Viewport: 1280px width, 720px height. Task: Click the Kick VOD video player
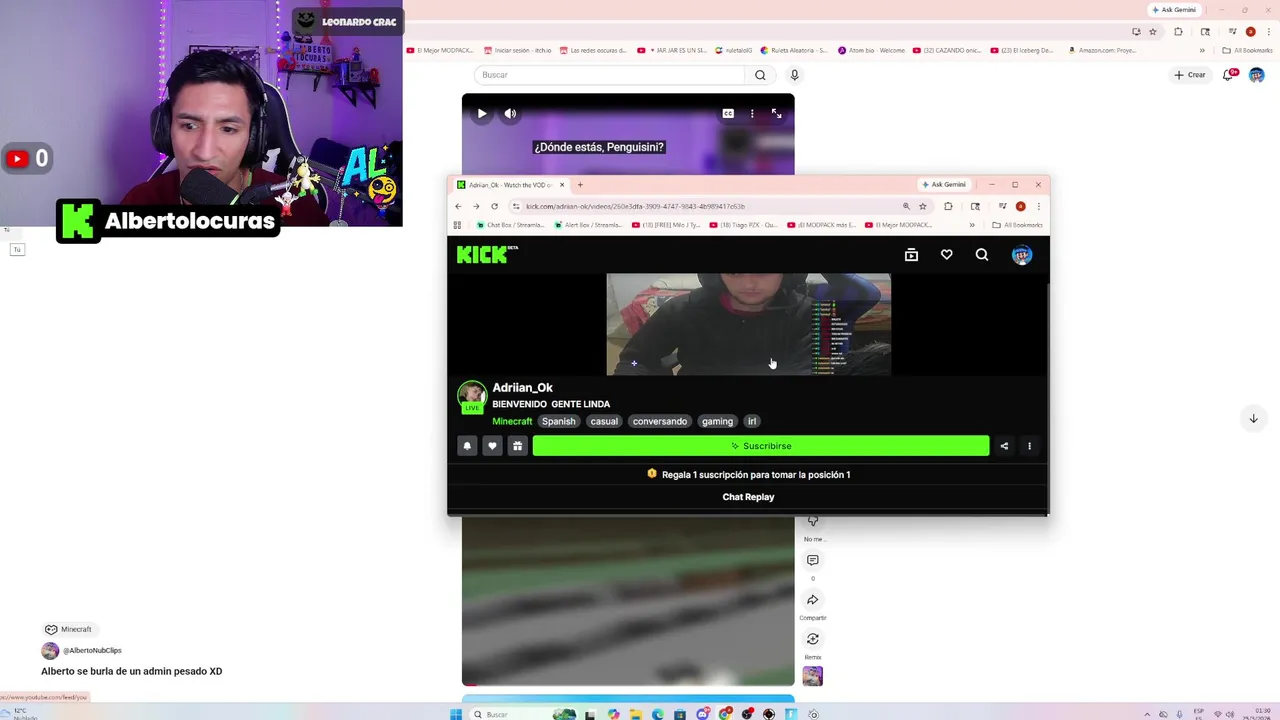(748, 324)
